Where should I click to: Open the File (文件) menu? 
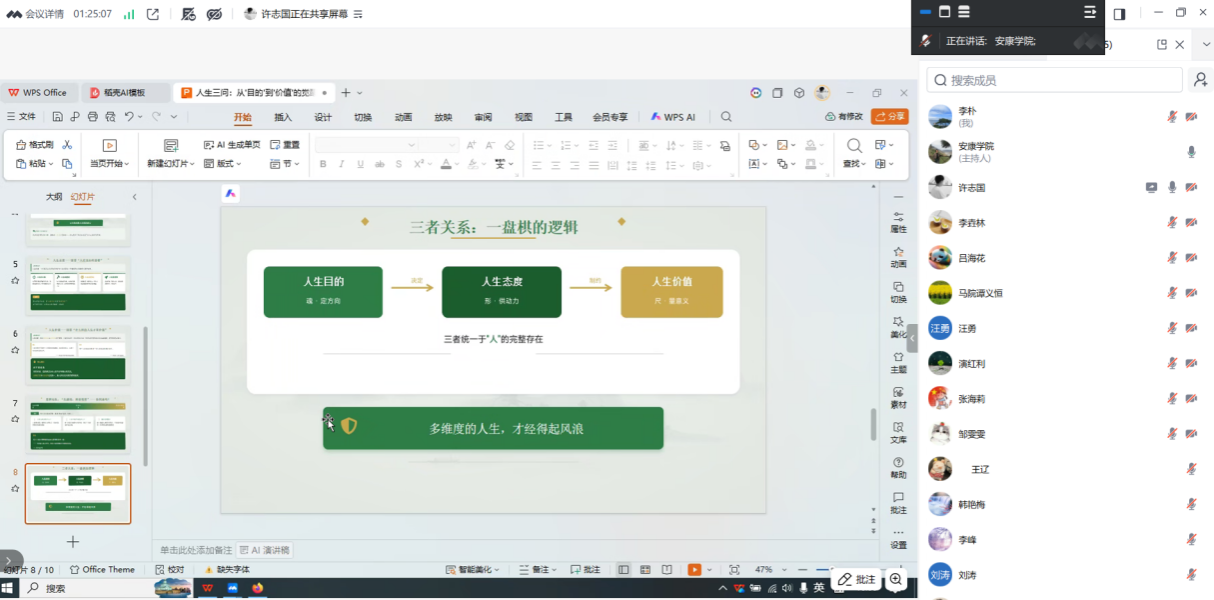coord(21,117)
